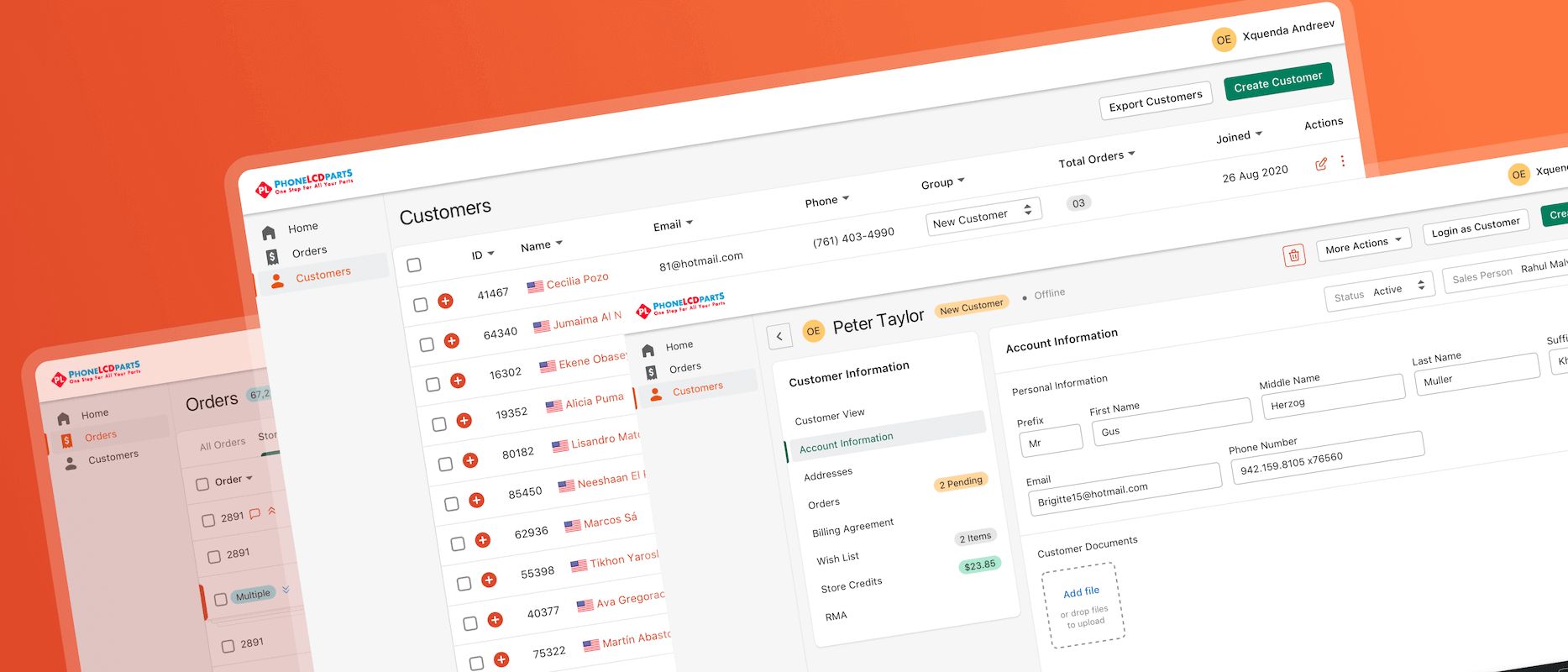Viewport: 1568px width, 672px height.
Task: Click the comment icon on order 2891
Action: coord(255,513)
